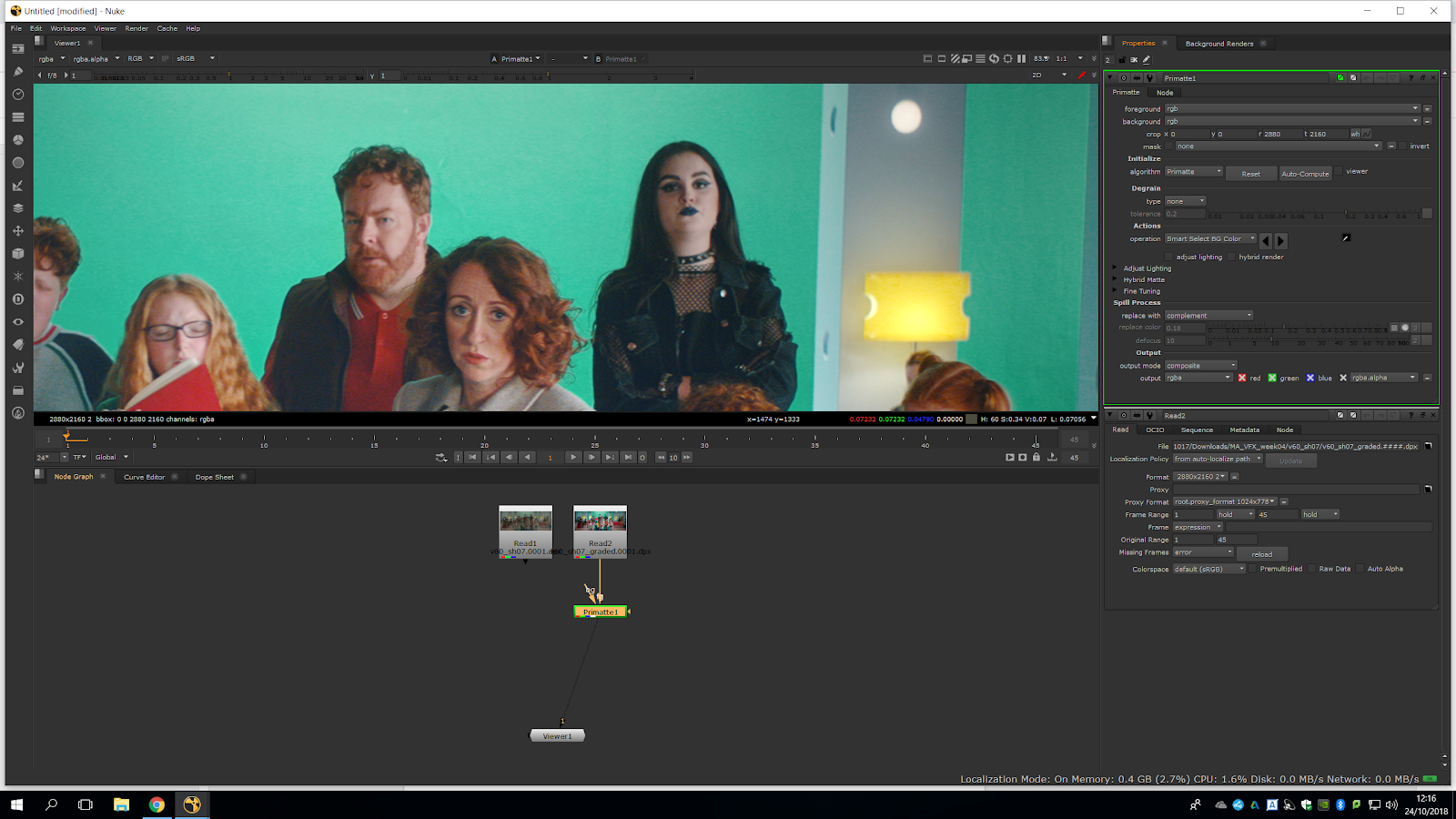Uncheck the red output channel
Image resolution: width=1456 pixels, height=819 pixels.
tap(1242, 378)
